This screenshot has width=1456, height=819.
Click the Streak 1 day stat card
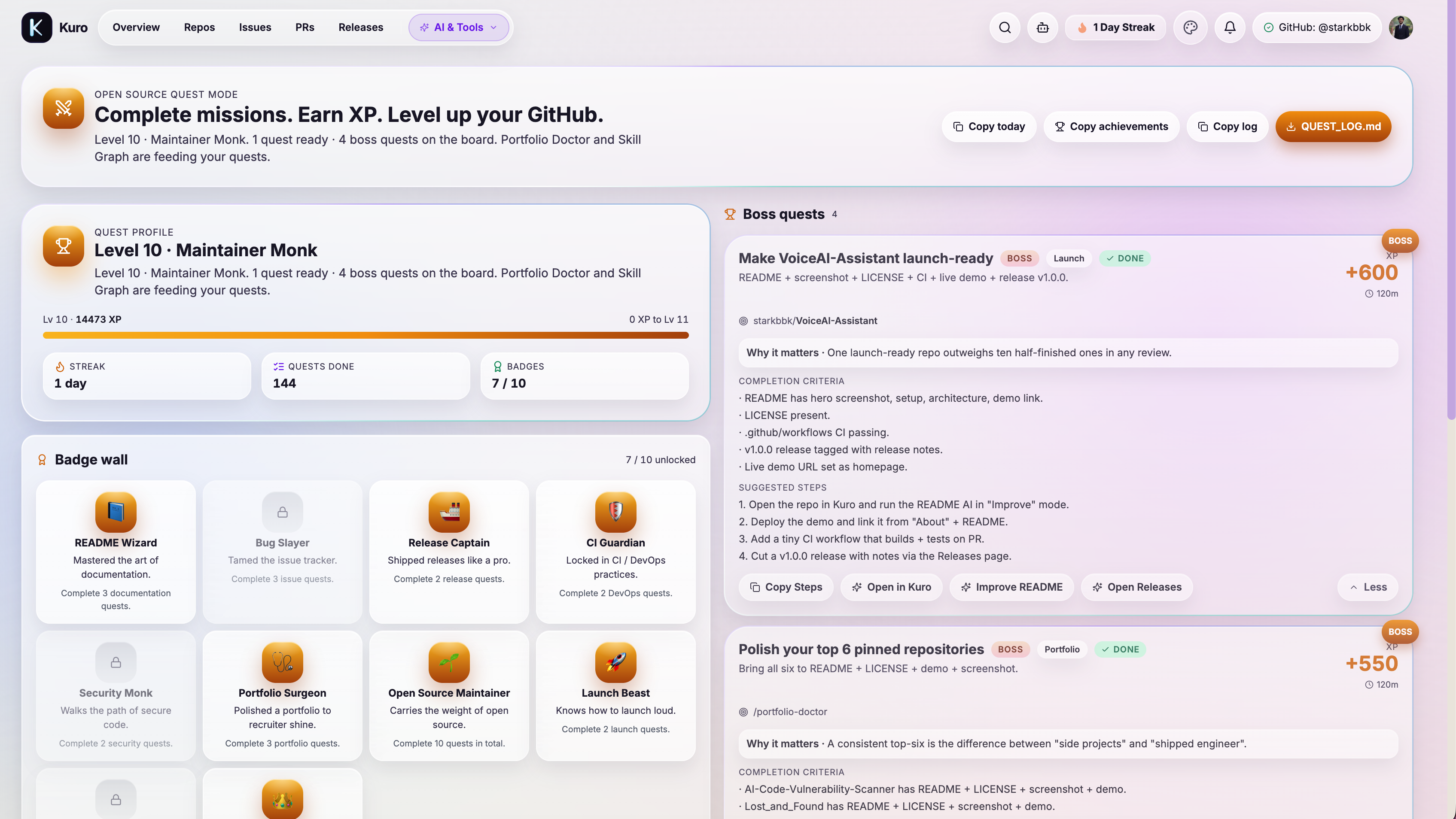pos(147,376)
